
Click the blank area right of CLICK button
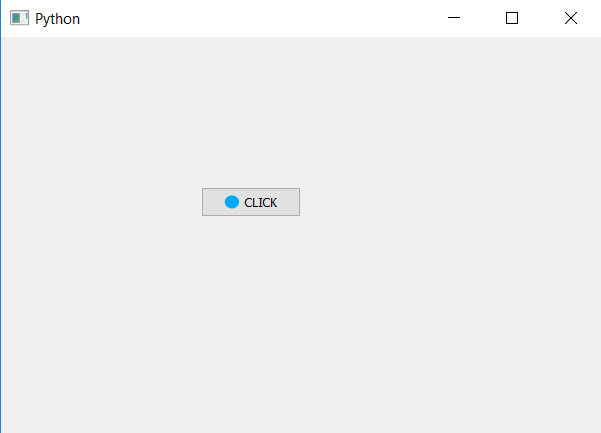pos(450,202)
